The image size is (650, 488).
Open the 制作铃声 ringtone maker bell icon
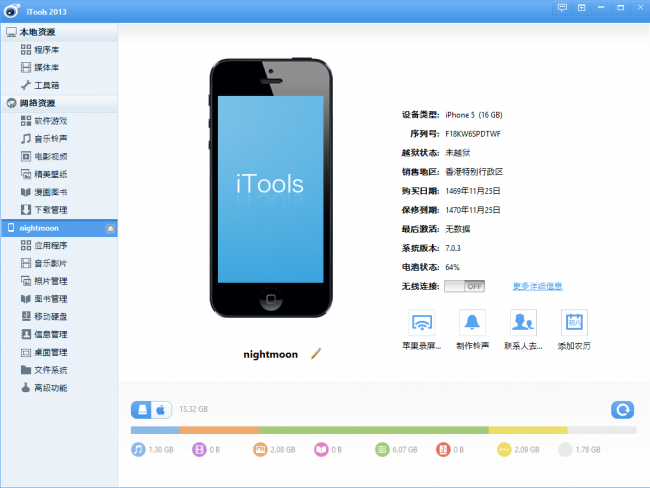472,323
